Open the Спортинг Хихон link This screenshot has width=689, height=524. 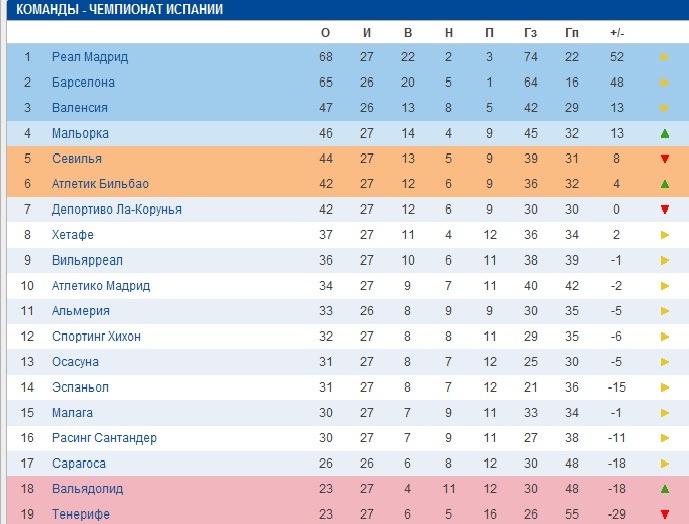coord(96,337)
